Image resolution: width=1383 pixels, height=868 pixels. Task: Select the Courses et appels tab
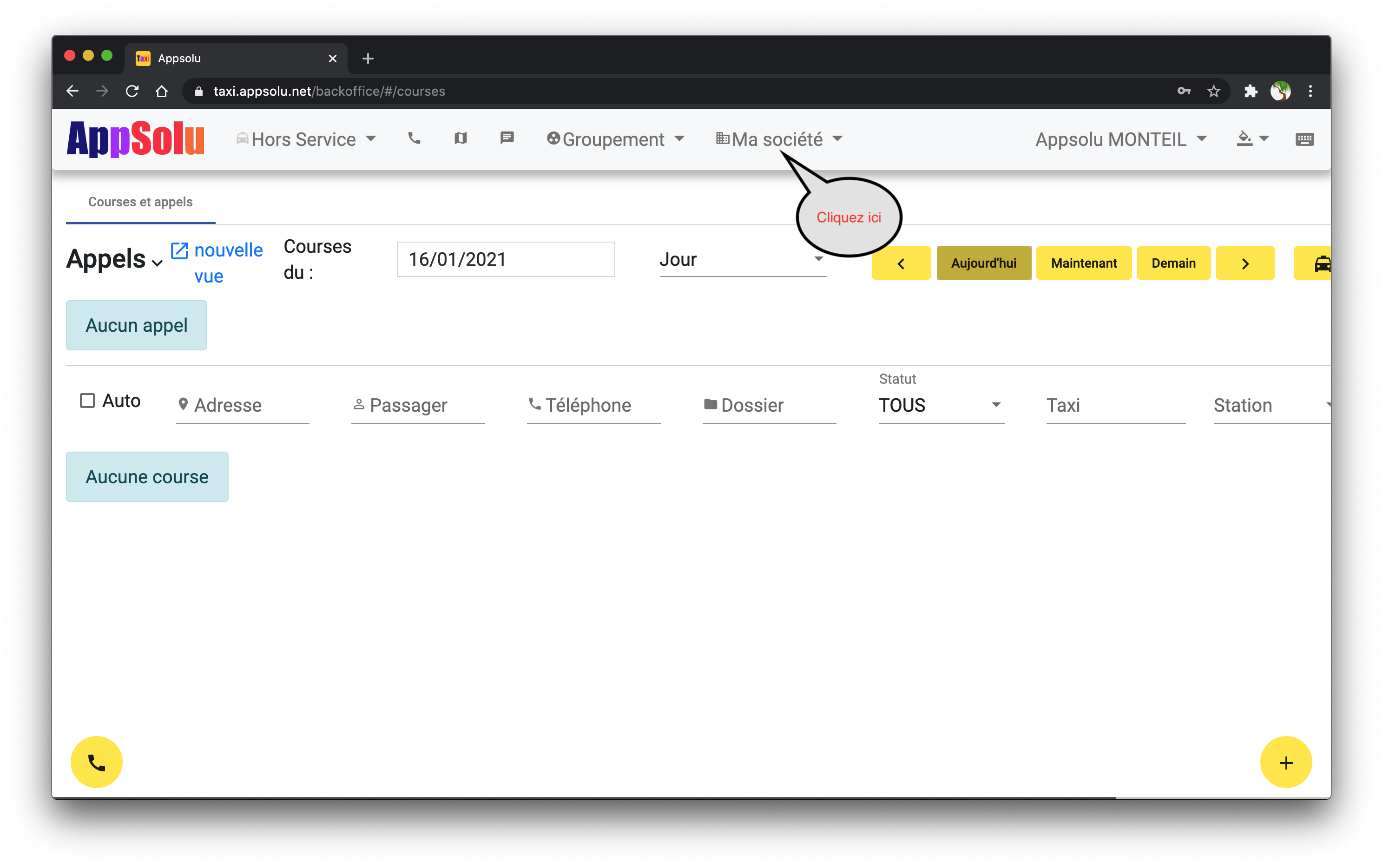[140, 202]
